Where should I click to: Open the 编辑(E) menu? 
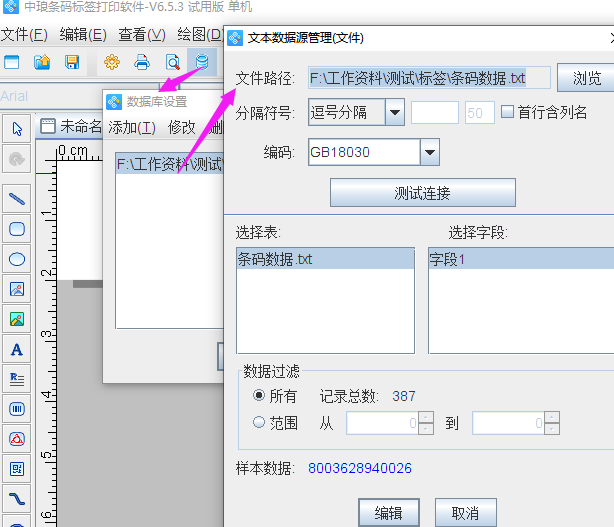[x=83, y=35]
